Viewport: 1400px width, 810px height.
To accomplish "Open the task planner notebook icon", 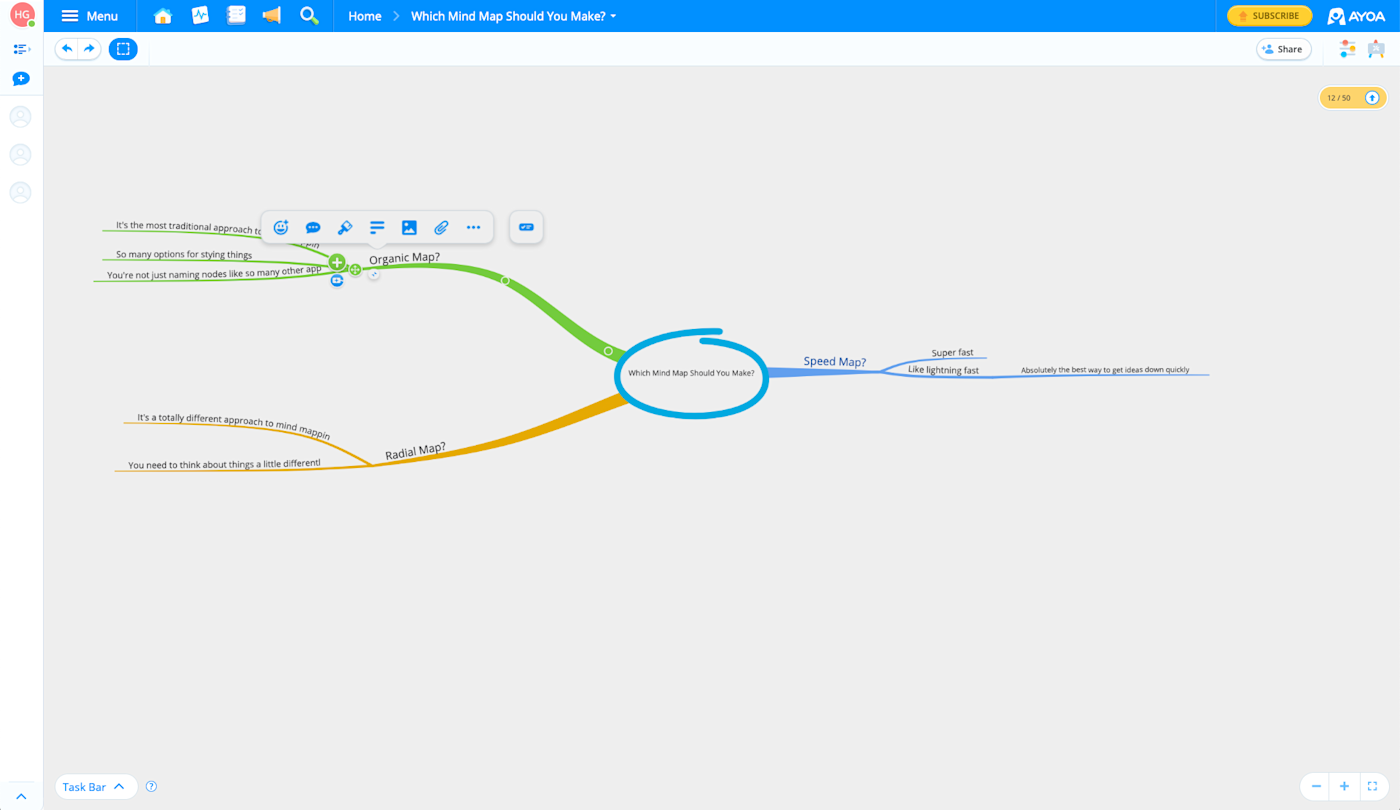I will [x=236, y=16].
